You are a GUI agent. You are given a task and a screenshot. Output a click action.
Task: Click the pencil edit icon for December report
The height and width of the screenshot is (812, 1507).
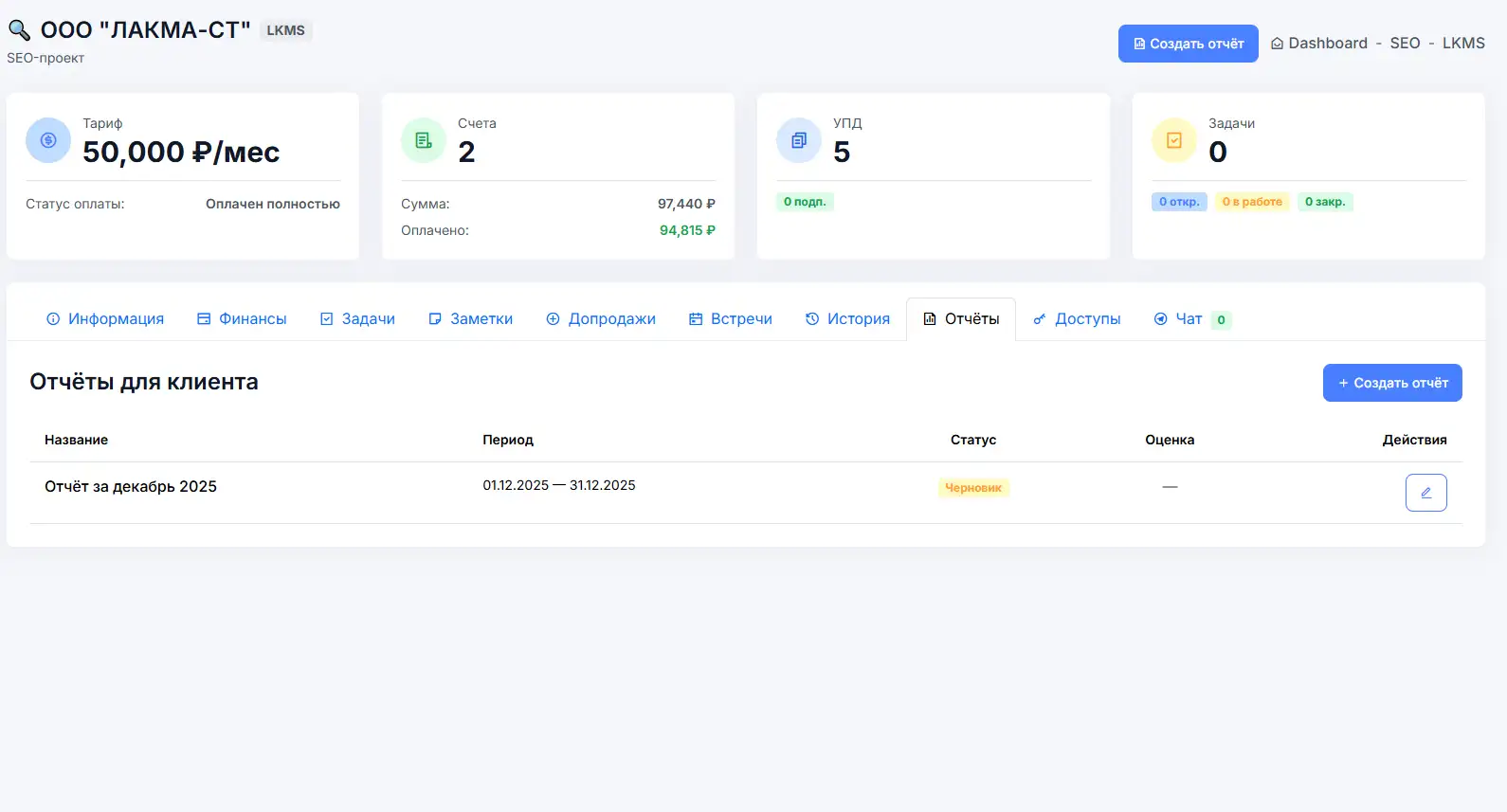point(1425,493)
